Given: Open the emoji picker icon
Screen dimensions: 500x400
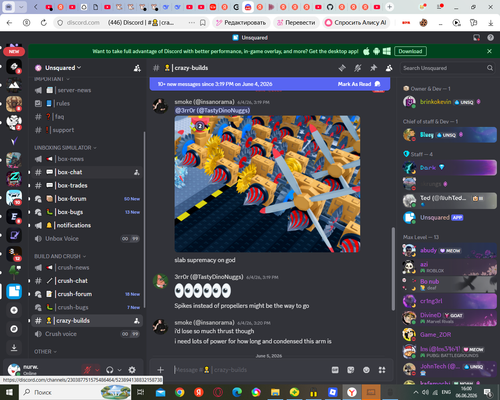Looking at the screenshot, I should click(366, 370).
